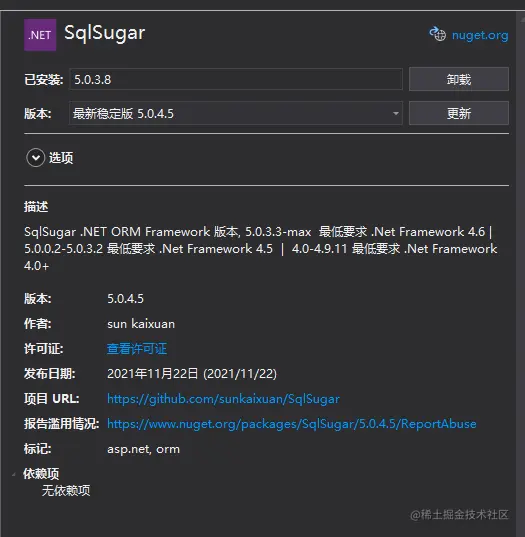525x537 pixels.
Task: Click the purple .NET package icon
Action: (x=40, y=35)
